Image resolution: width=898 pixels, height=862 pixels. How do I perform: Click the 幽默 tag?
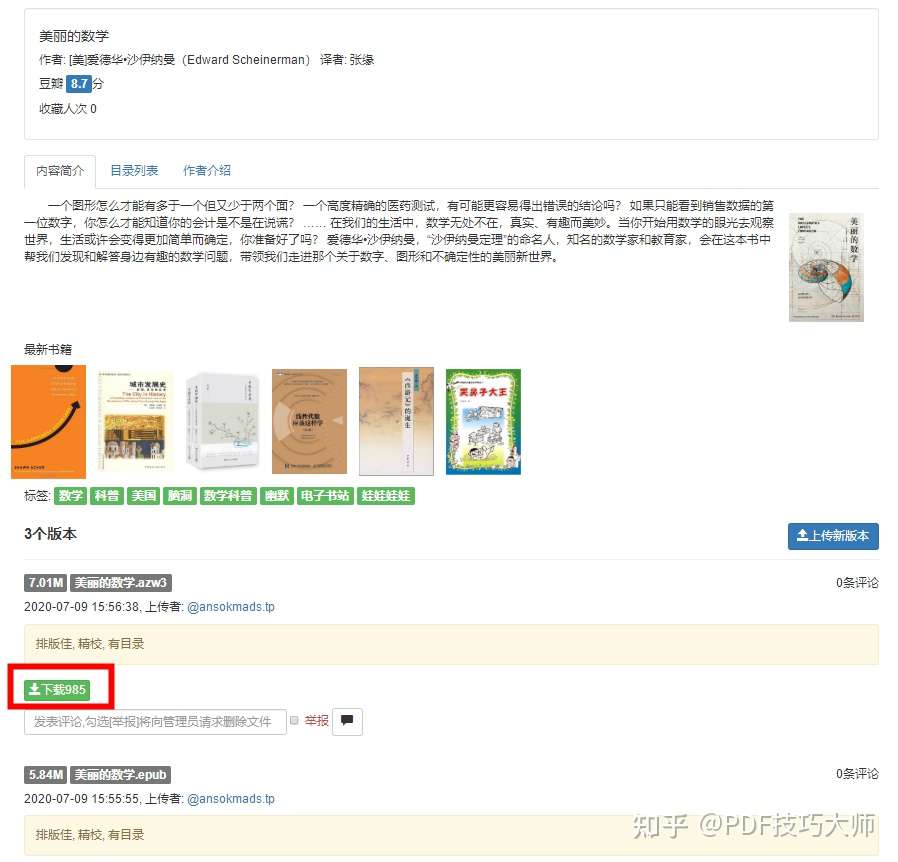click(x=277, y=496)
